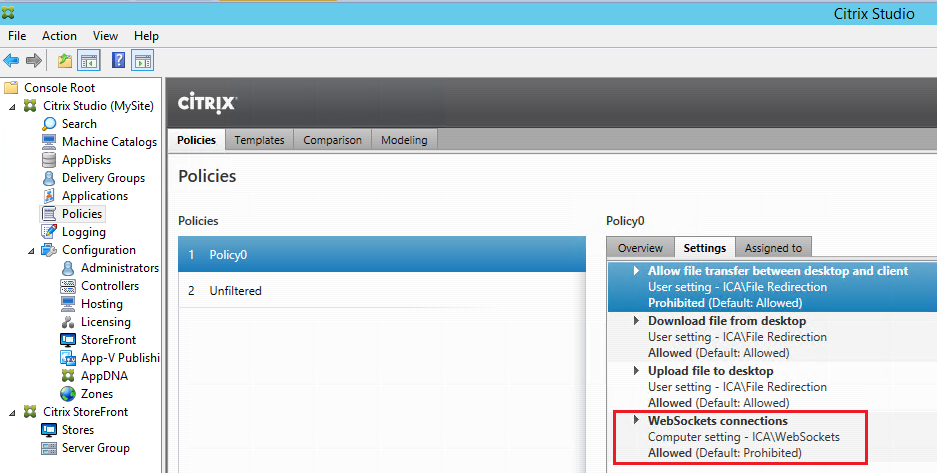Select the Server Group tree label
This screenshot has height=473, width=937.
pyautogui.click(x=96, y=448)
